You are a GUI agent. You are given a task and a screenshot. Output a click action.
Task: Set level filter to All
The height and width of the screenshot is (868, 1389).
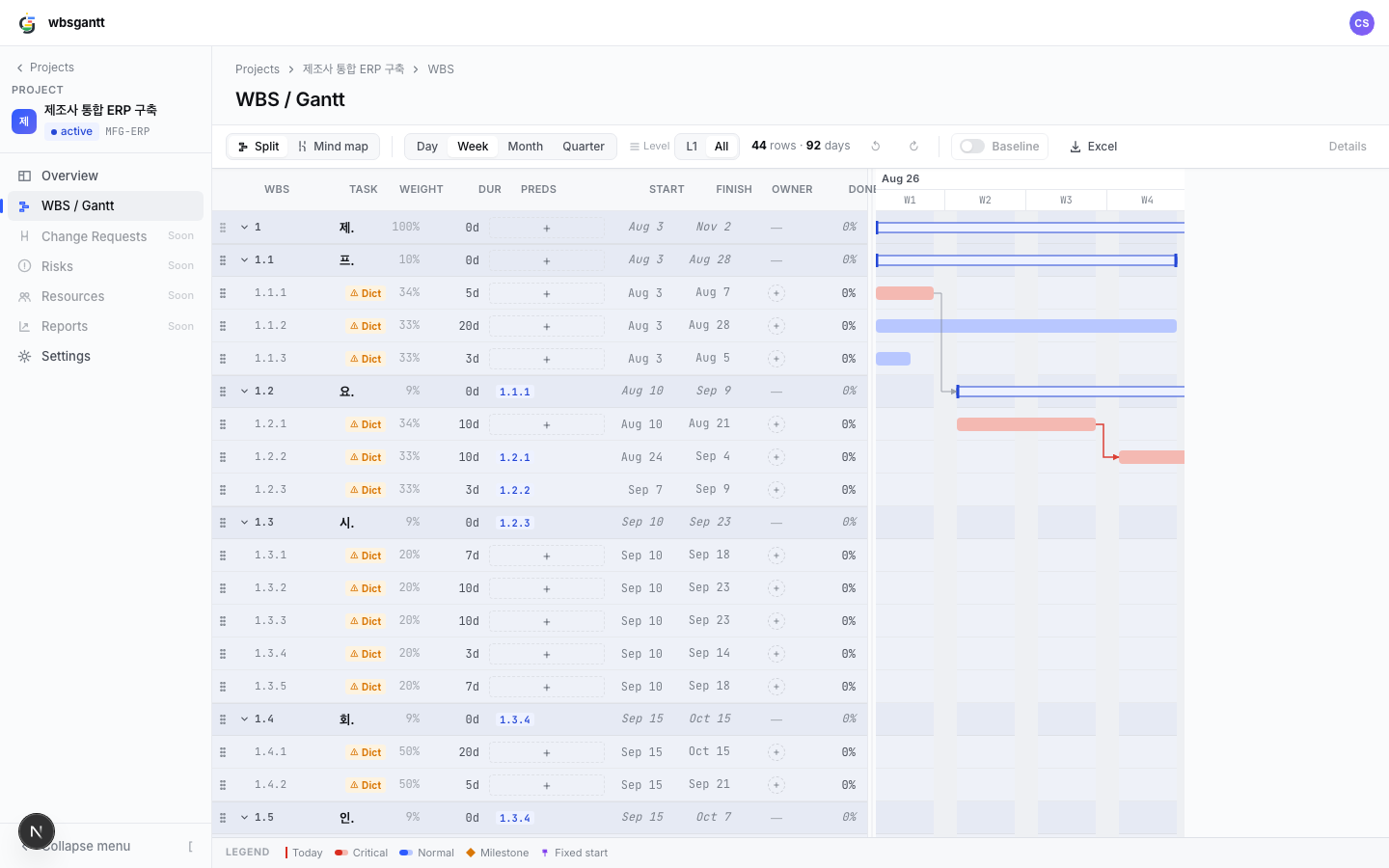tap(722, 147)
